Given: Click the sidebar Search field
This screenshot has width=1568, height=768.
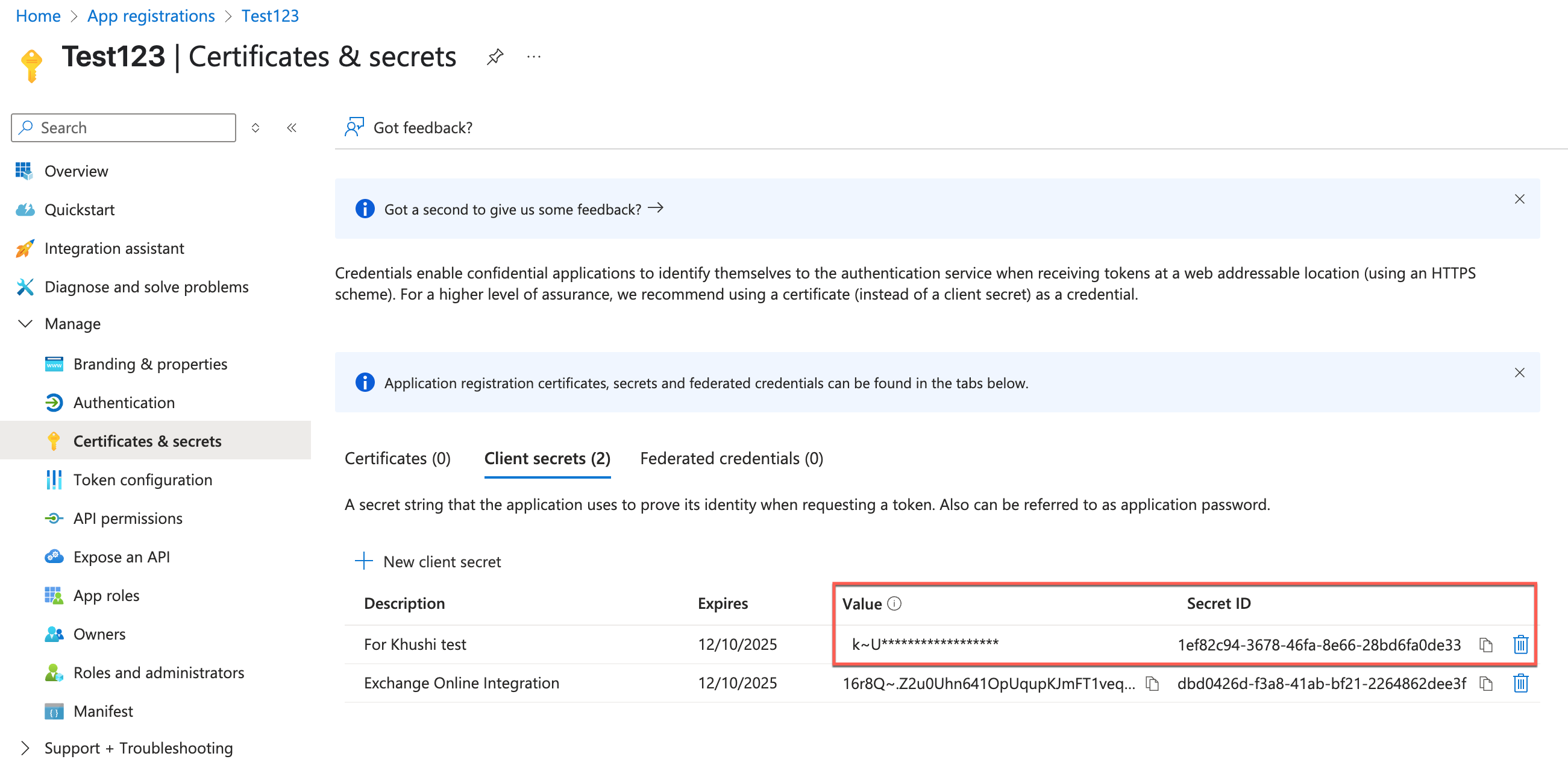Looking at the screenshot, I should 124,128.
